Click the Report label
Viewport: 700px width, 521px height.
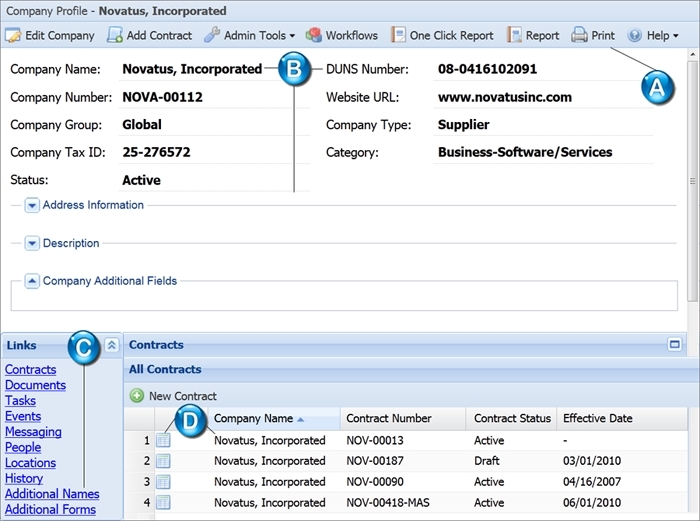pos(542,35)
